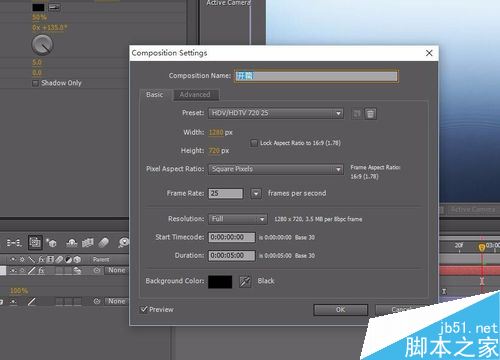Enable Draft 3D in timeline toolbar

[52, 243]
